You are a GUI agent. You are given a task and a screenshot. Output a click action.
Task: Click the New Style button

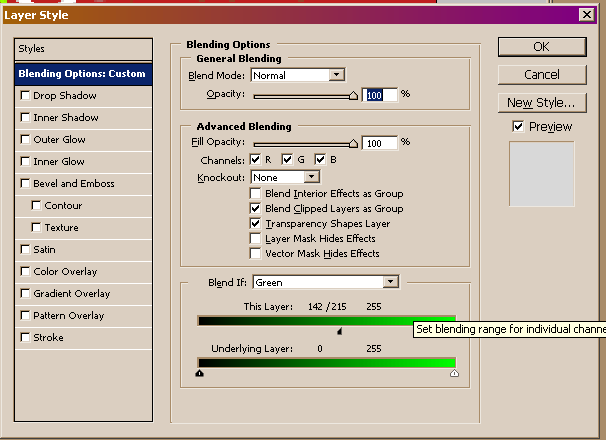click(x=541, y=102)
